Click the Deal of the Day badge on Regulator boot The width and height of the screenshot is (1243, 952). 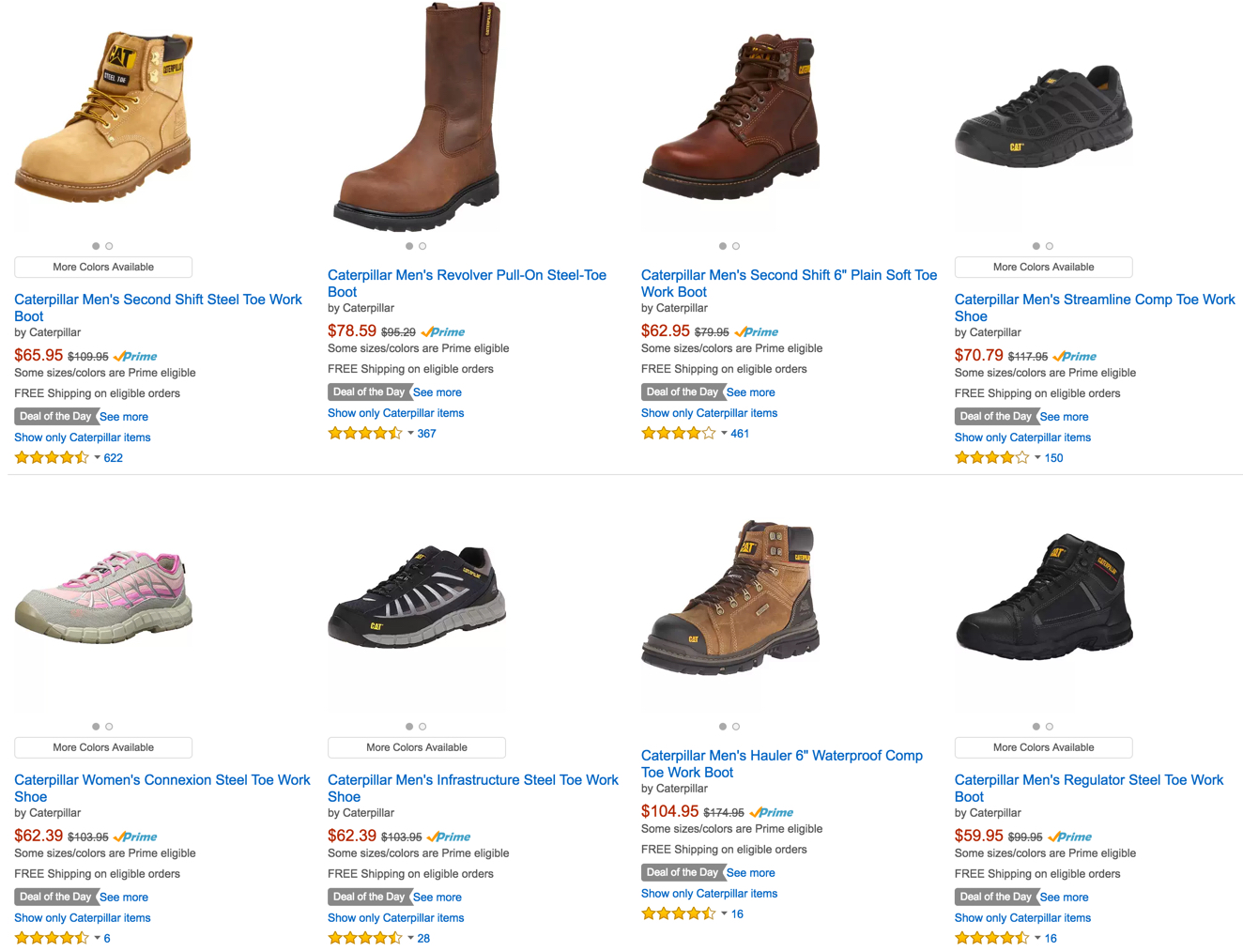click(x=995, y=897)
